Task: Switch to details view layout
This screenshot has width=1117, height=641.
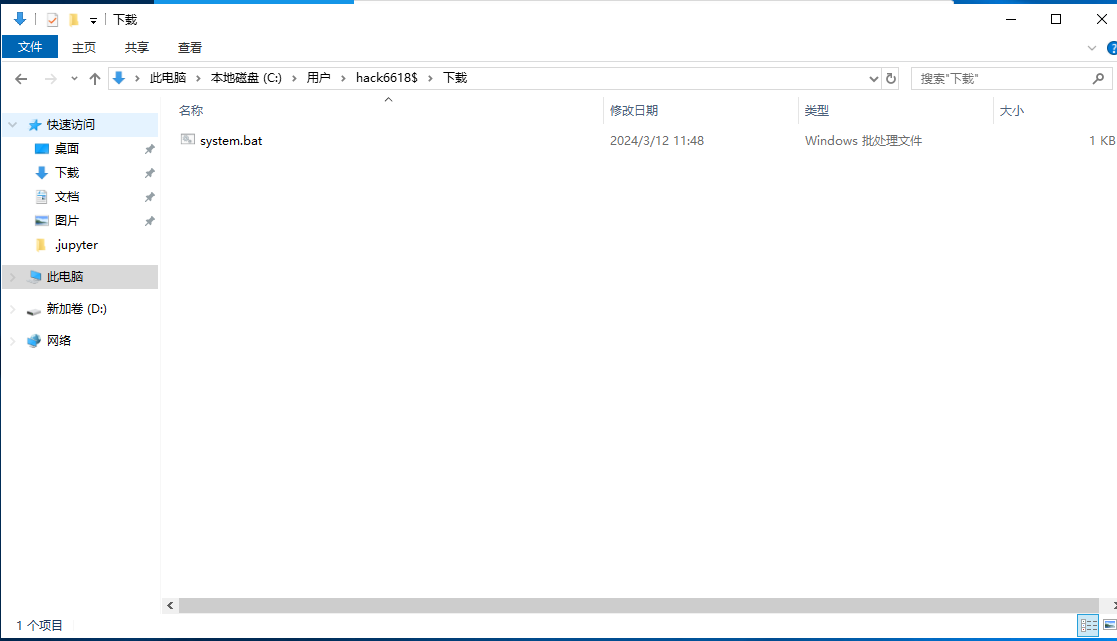Action: (1088, 625)
